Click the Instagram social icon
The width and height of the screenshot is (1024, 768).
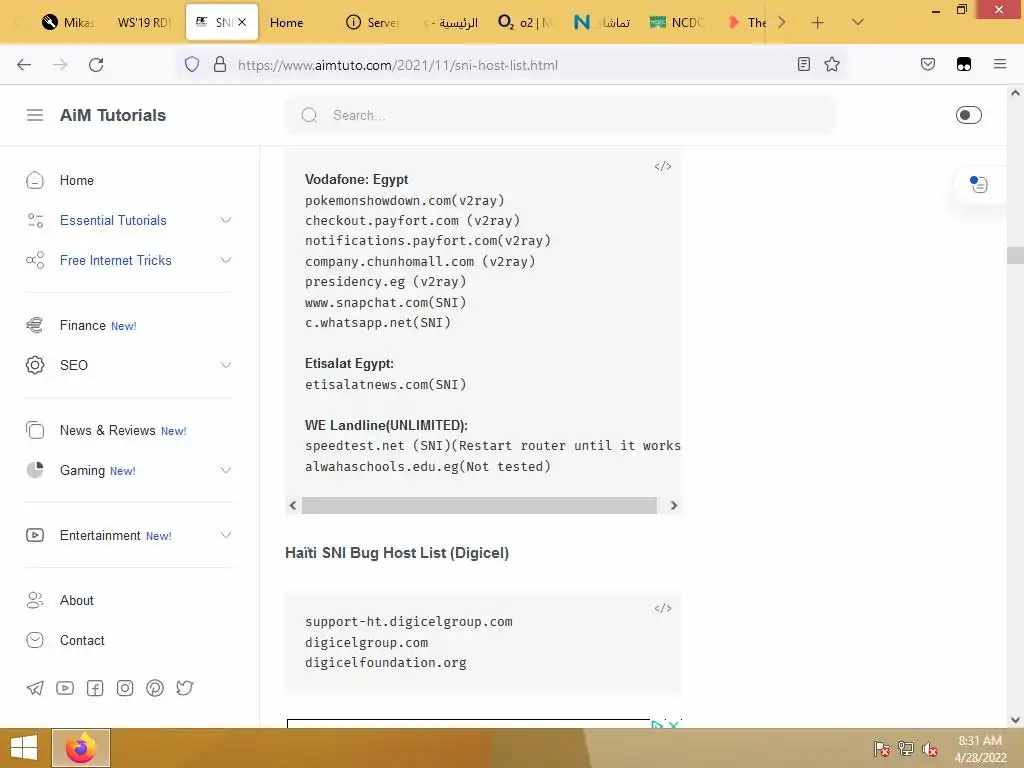[125, 688]
